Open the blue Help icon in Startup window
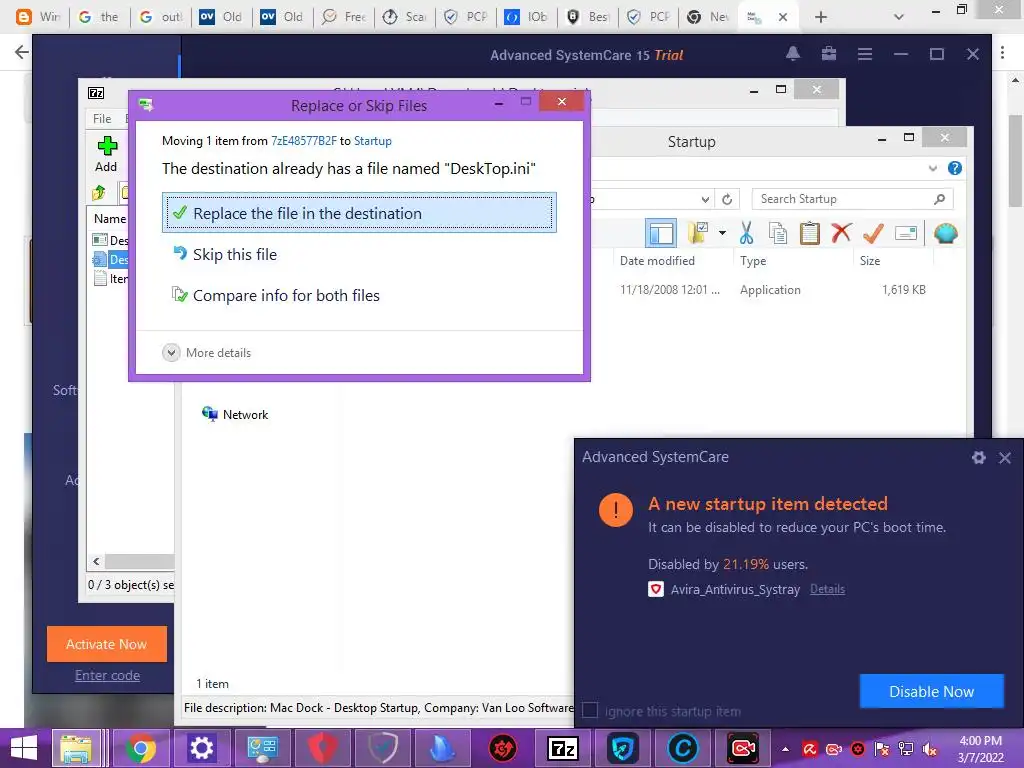Screen dimensions: 1024x768 pos(955,168)
